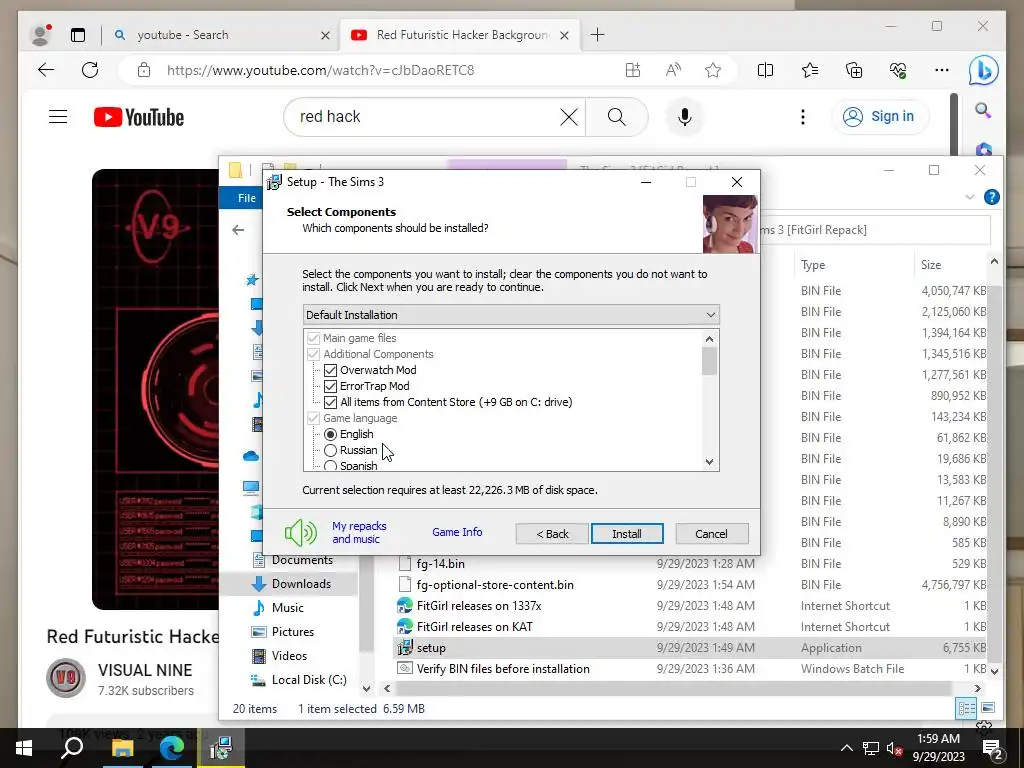Open Default Installation dropdown
This screenshot has height=768, width=1024.
point(511,315)
